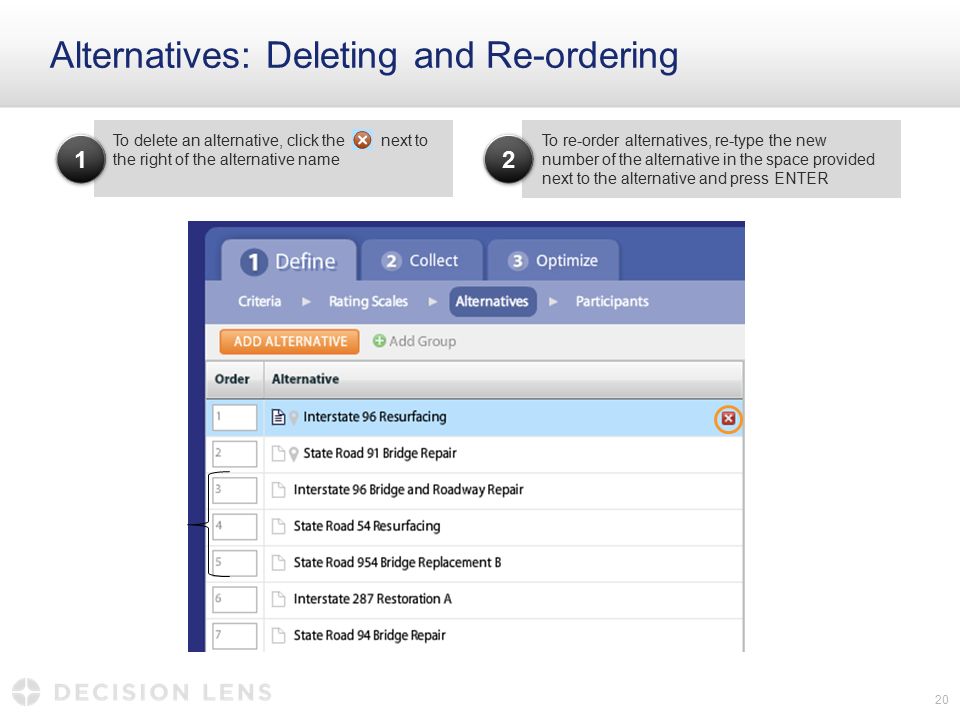Viewport: 960px width, 720px height.
Task: Click document icon of Interstate 96 Resurfacing
Action: point(279,417)
